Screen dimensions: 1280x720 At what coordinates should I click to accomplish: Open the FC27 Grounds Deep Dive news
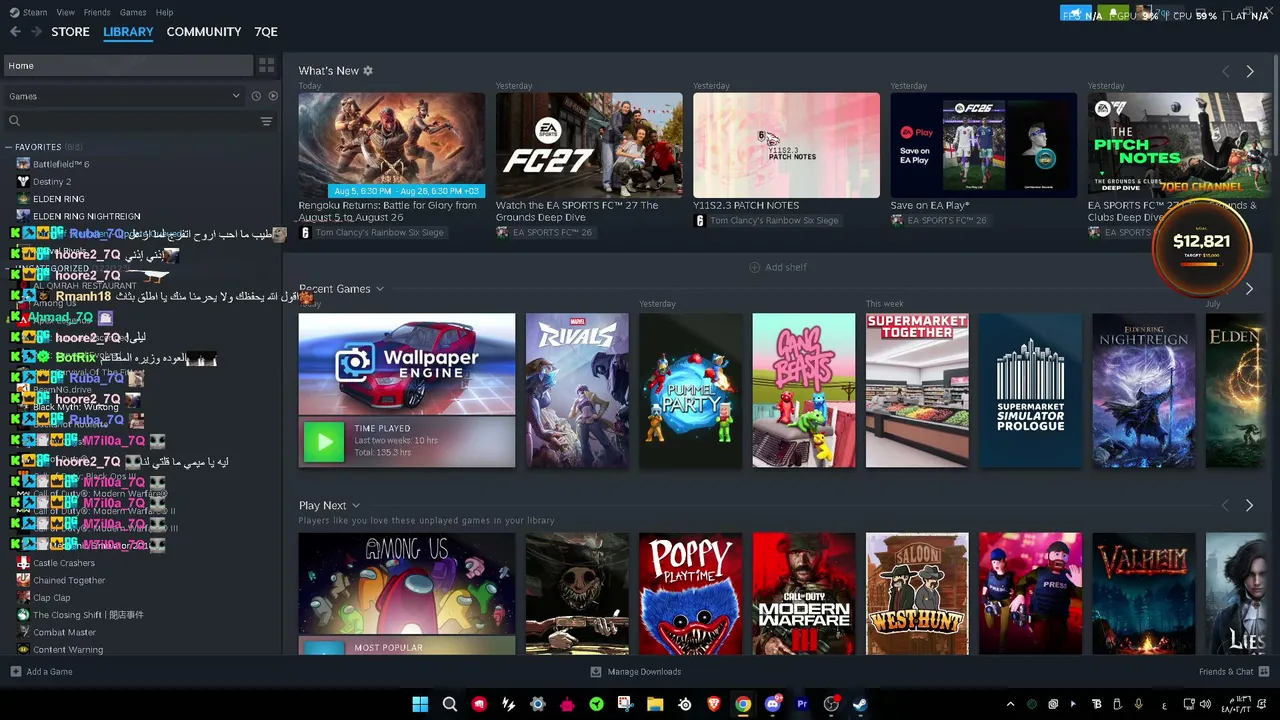(x=589, y=145)
